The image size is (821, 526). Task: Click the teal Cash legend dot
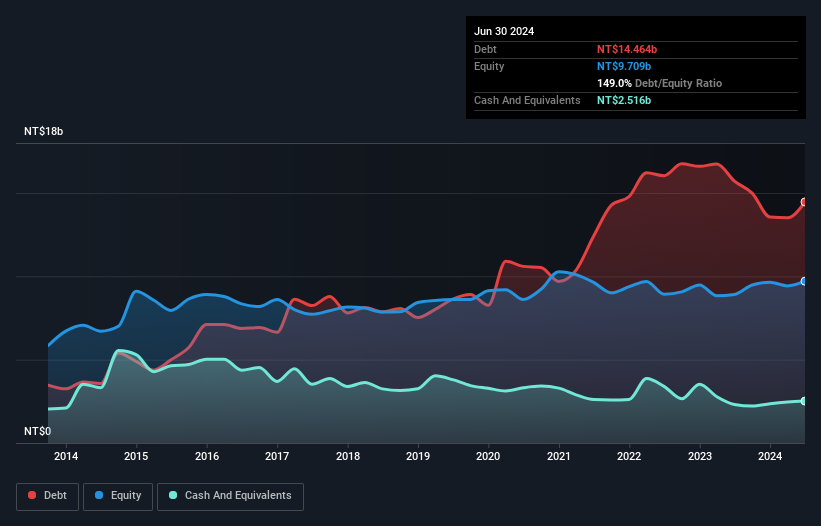173,496
